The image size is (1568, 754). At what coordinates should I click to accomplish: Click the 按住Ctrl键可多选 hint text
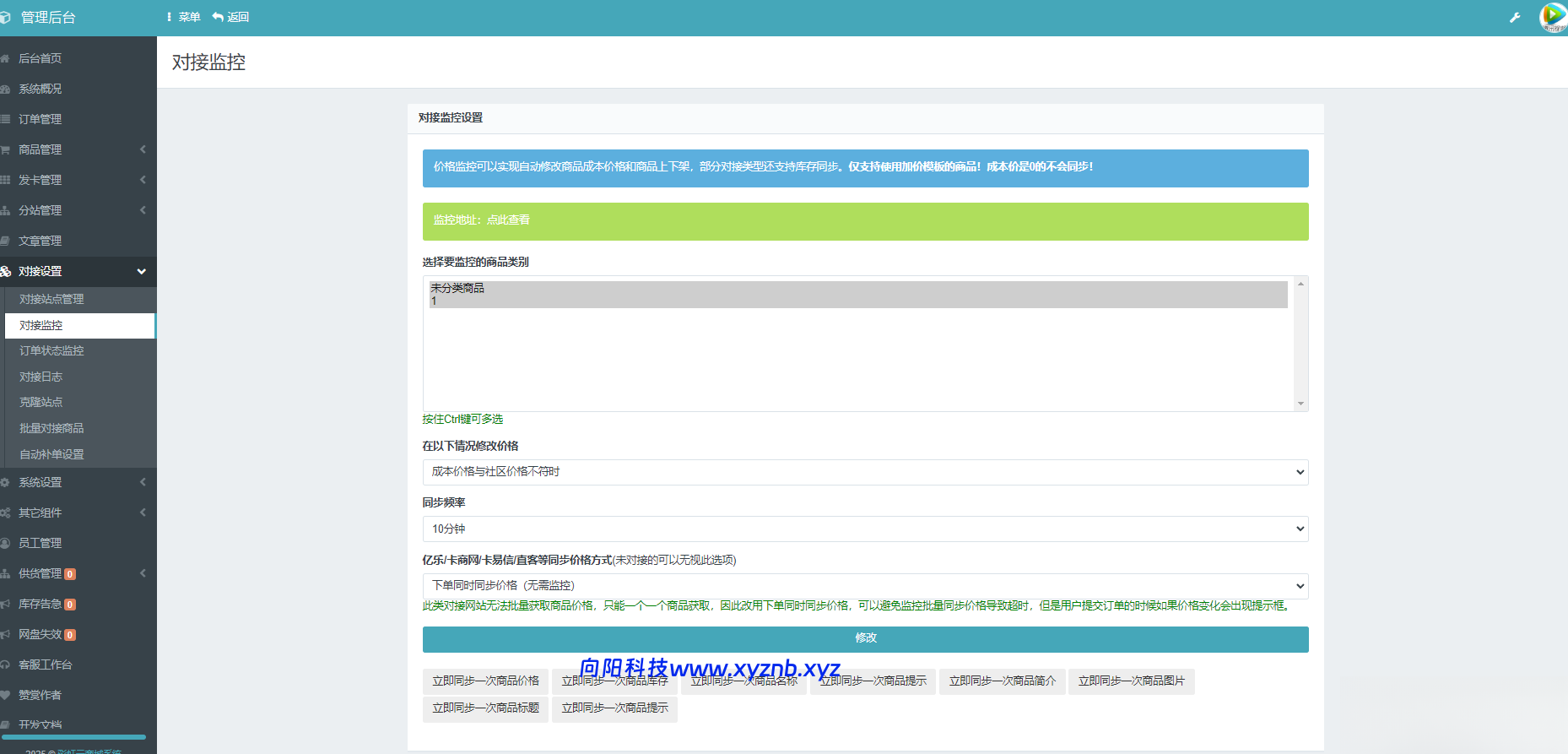click(x=462, y=419)
